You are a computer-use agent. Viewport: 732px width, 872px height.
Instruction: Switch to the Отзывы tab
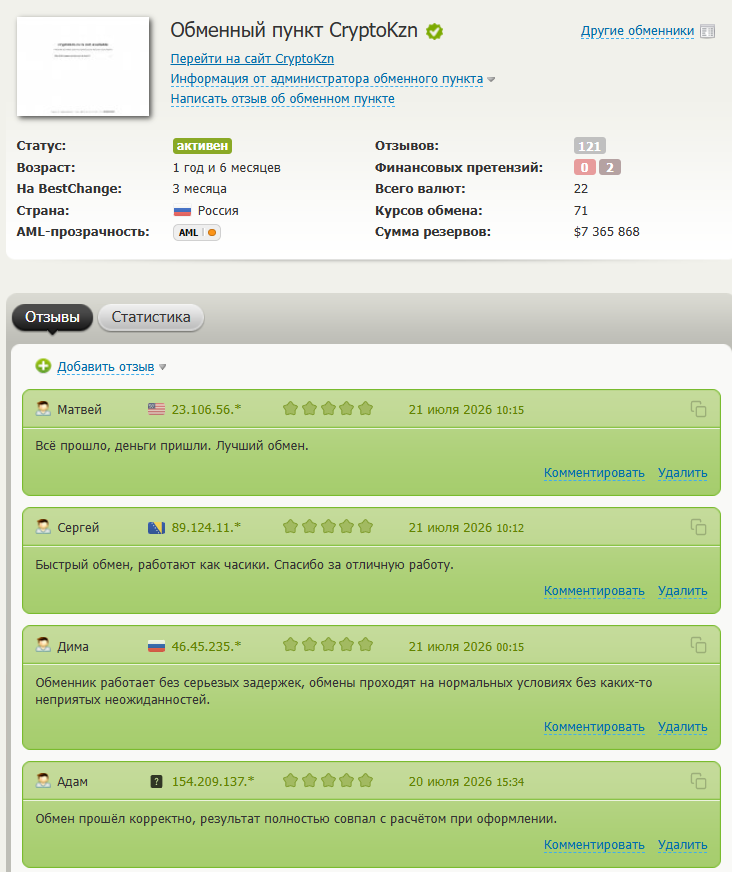tap(52, 317)
